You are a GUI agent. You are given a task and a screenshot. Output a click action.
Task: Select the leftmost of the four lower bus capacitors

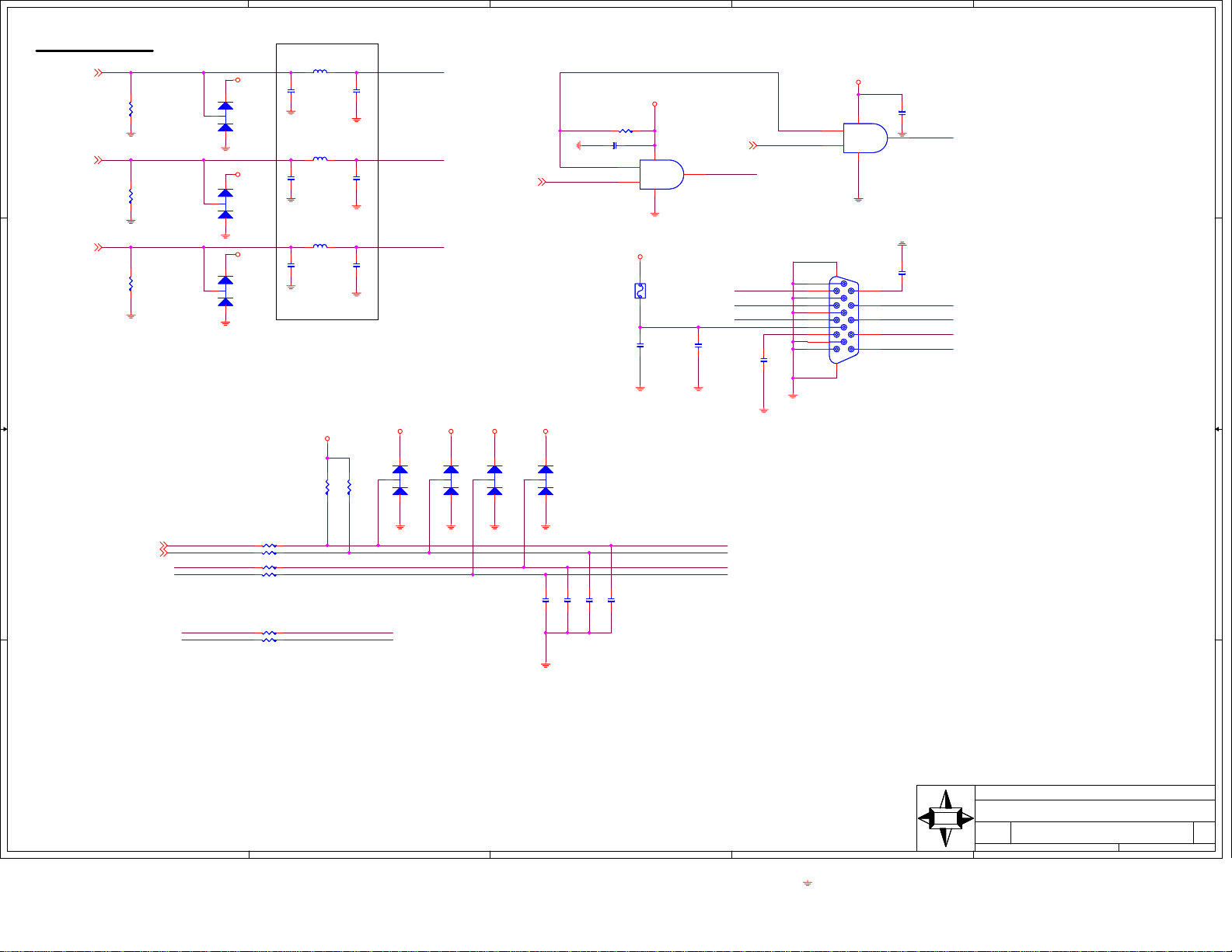click(x=546, y=600)
